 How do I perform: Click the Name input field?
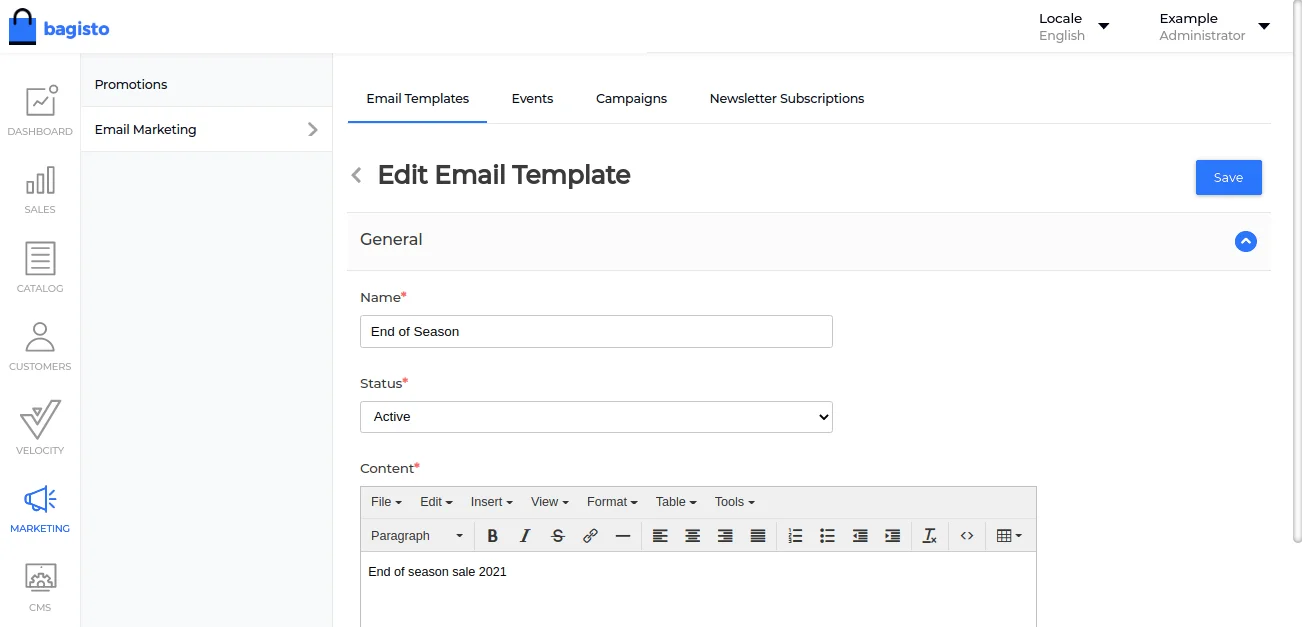click(x=596, y=332)
